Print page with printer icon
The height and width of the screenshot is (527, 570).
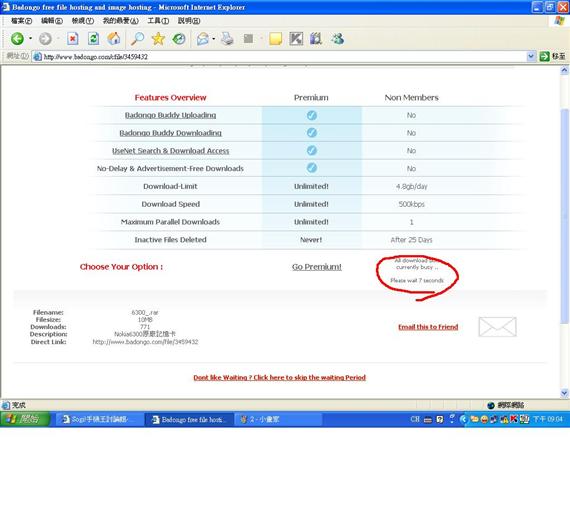pyautogui.click(x=227, y=39)
